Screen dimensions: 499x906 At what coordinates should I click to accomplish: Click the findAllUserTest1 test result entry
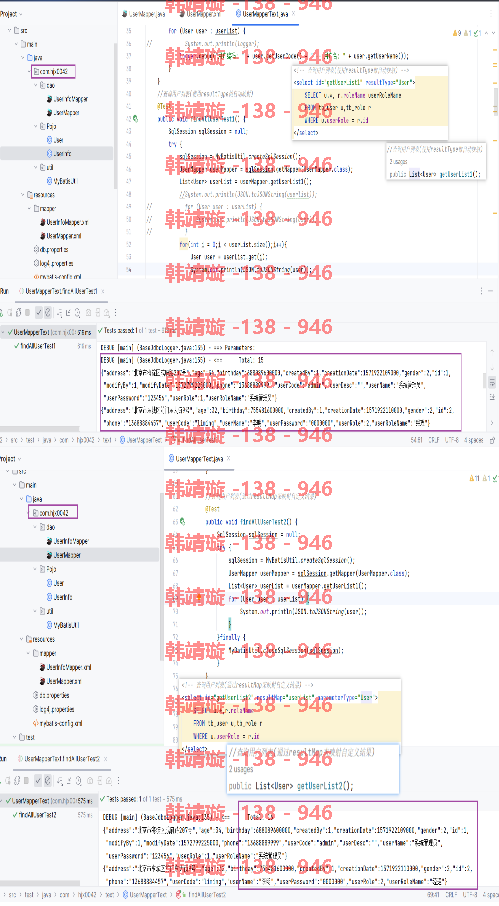coord(38,346)
